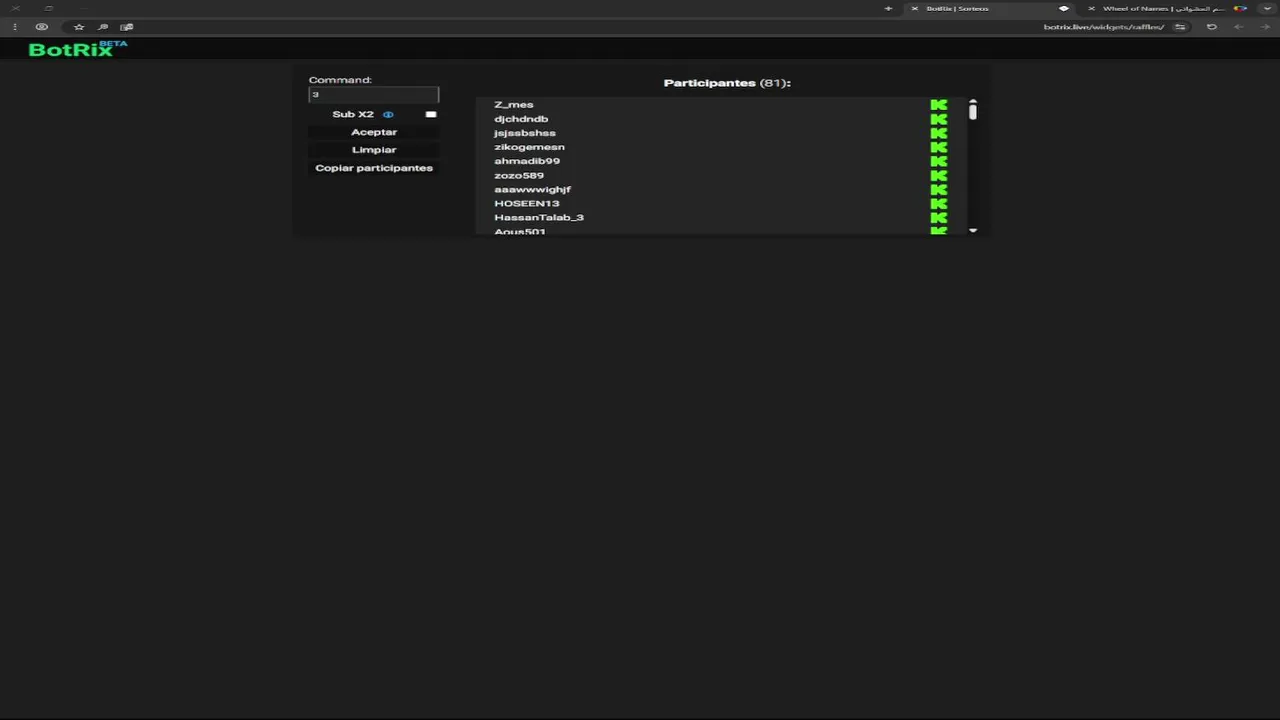Click the participants list scrollbar thumb
This screenshot has height=720, width=1280.
(x=973, y=112)
